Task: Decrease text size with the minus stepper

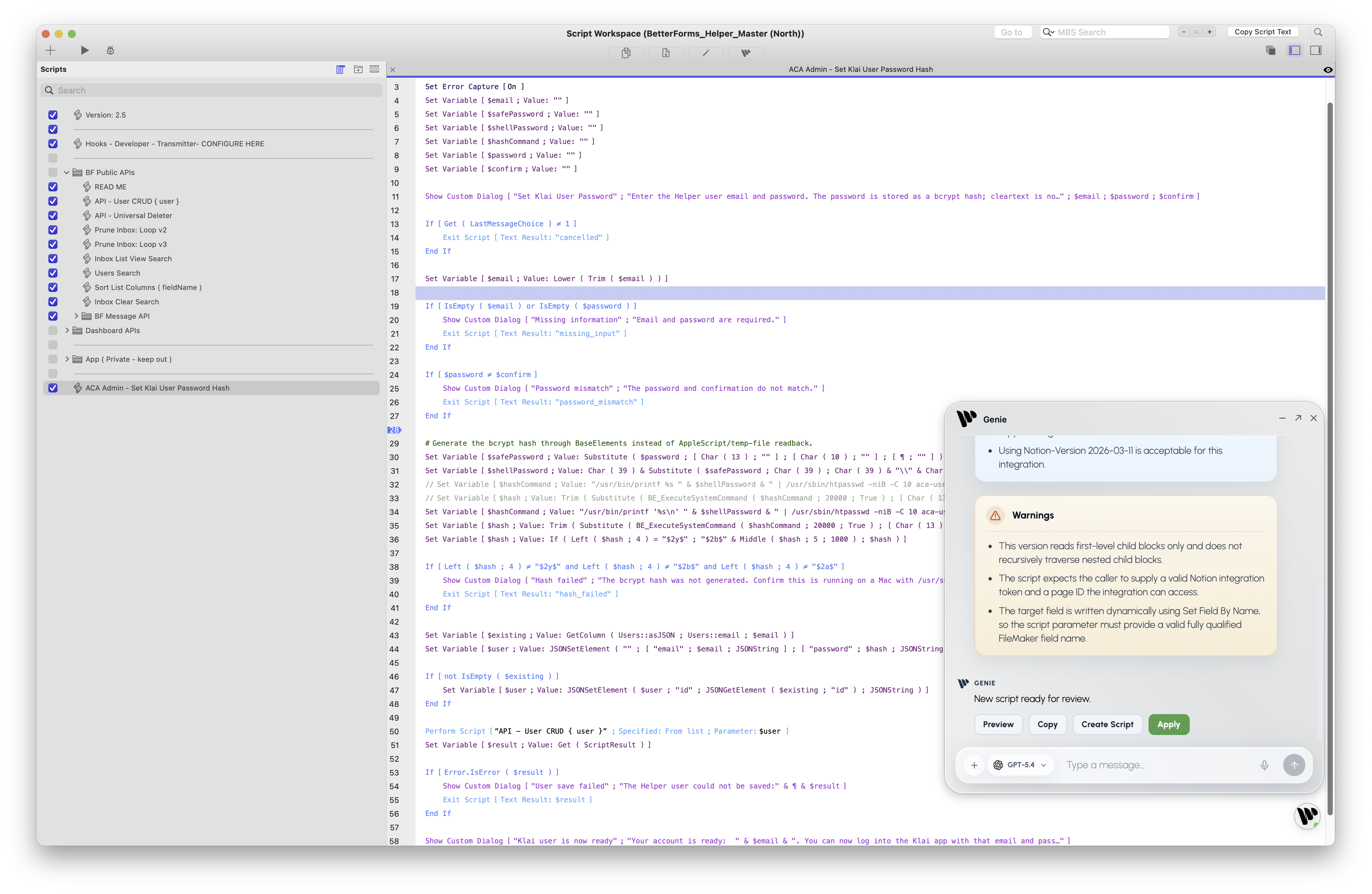Action: pyautogui.click(x=1184, y=32)
